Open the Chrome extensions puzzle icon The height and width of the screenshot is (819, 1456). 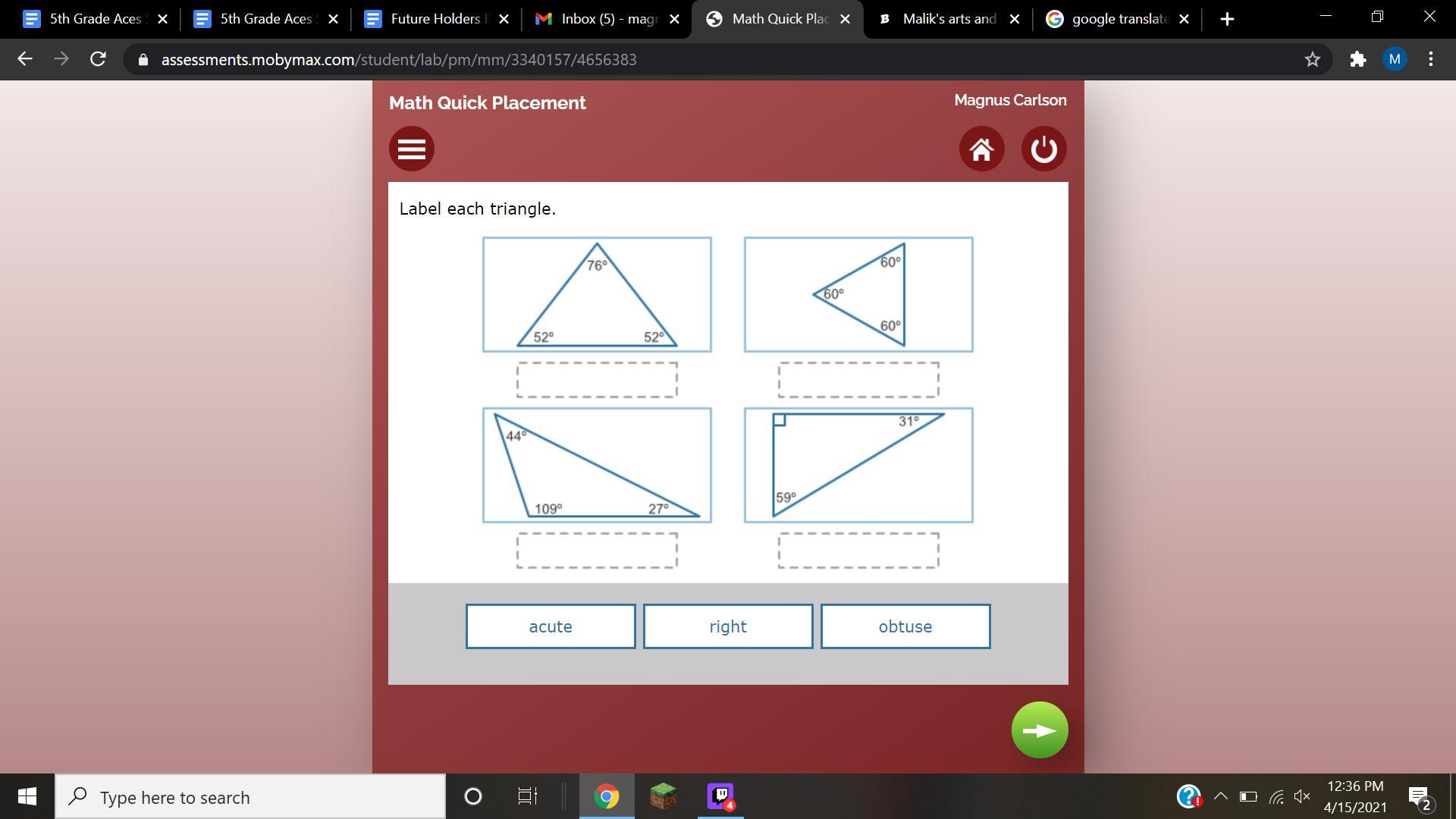pyautogui.click(x=1357, y=59)
